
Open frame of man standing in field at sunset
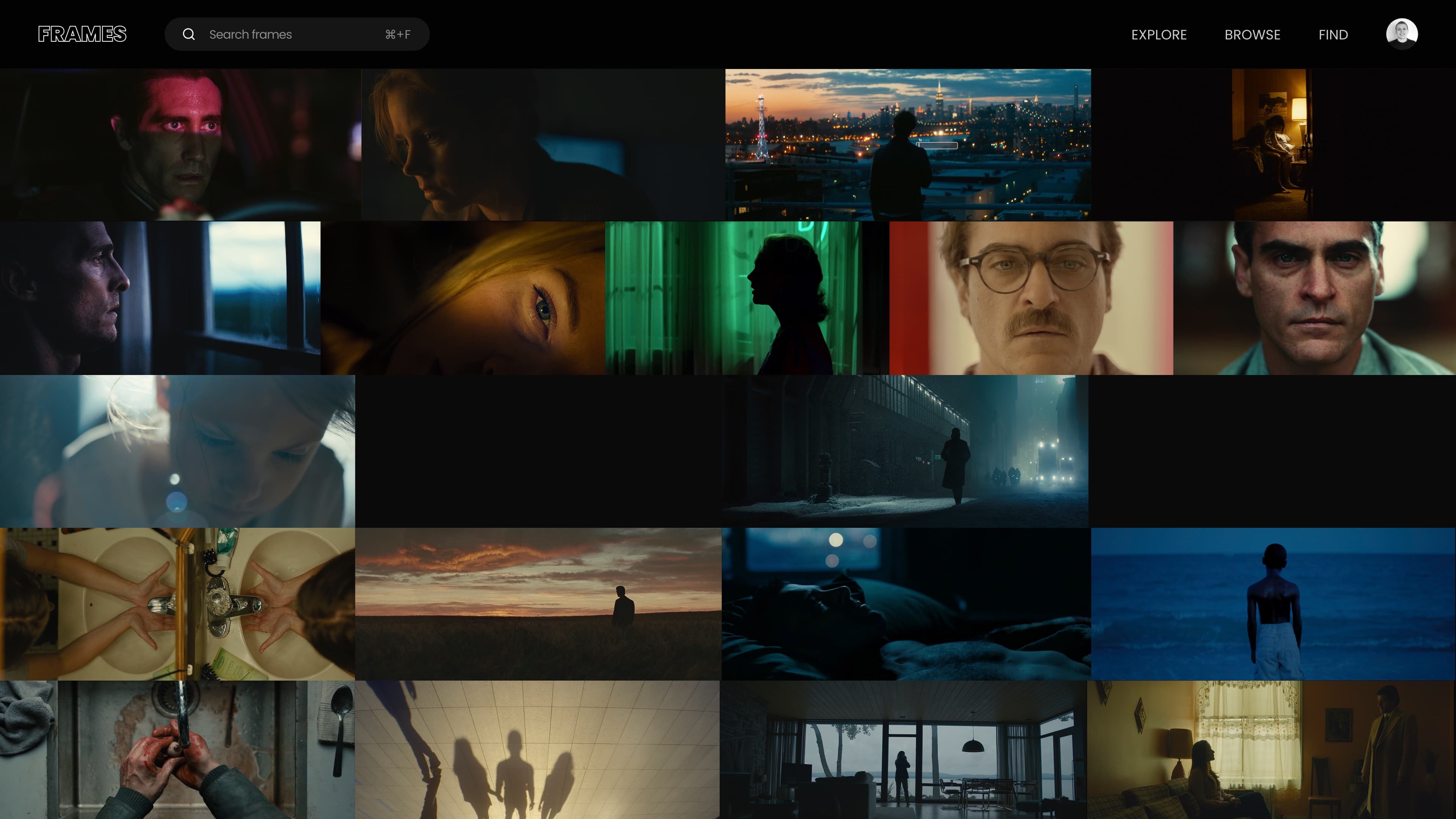pyautogui.click(x=538, y=604)
